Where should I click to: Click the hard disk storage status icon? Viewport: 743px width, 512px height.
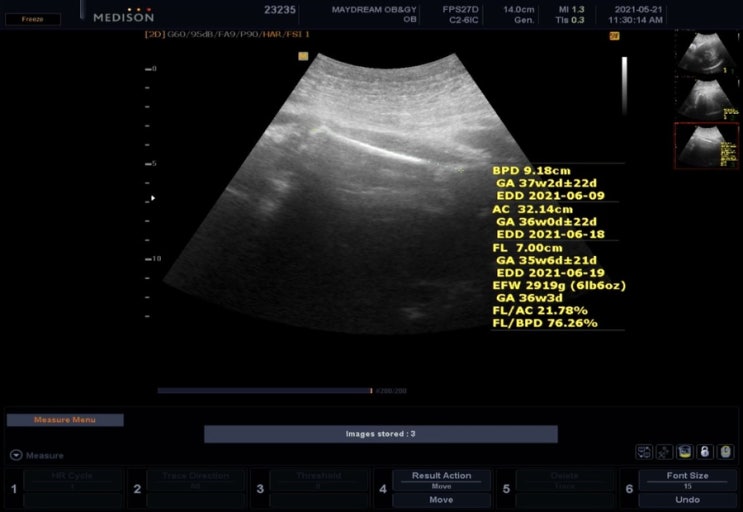pos(685,452)
